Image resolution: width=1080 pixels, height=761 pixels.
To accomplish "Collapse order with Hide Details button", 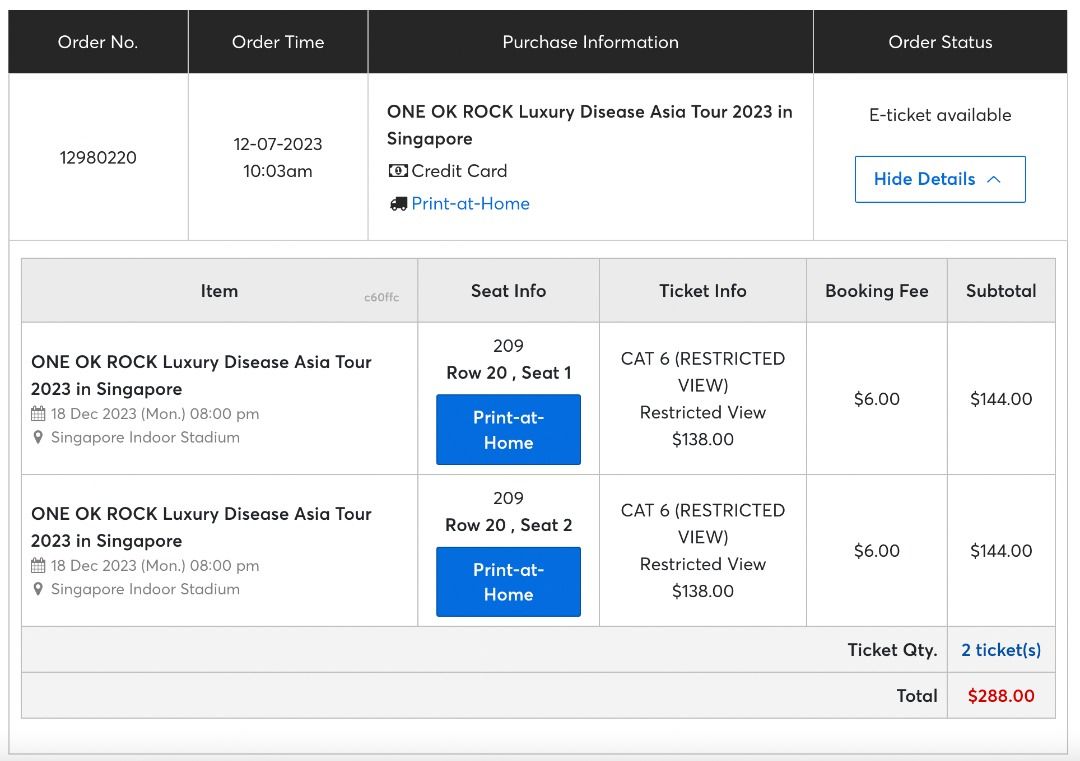I will pos(939,179).
